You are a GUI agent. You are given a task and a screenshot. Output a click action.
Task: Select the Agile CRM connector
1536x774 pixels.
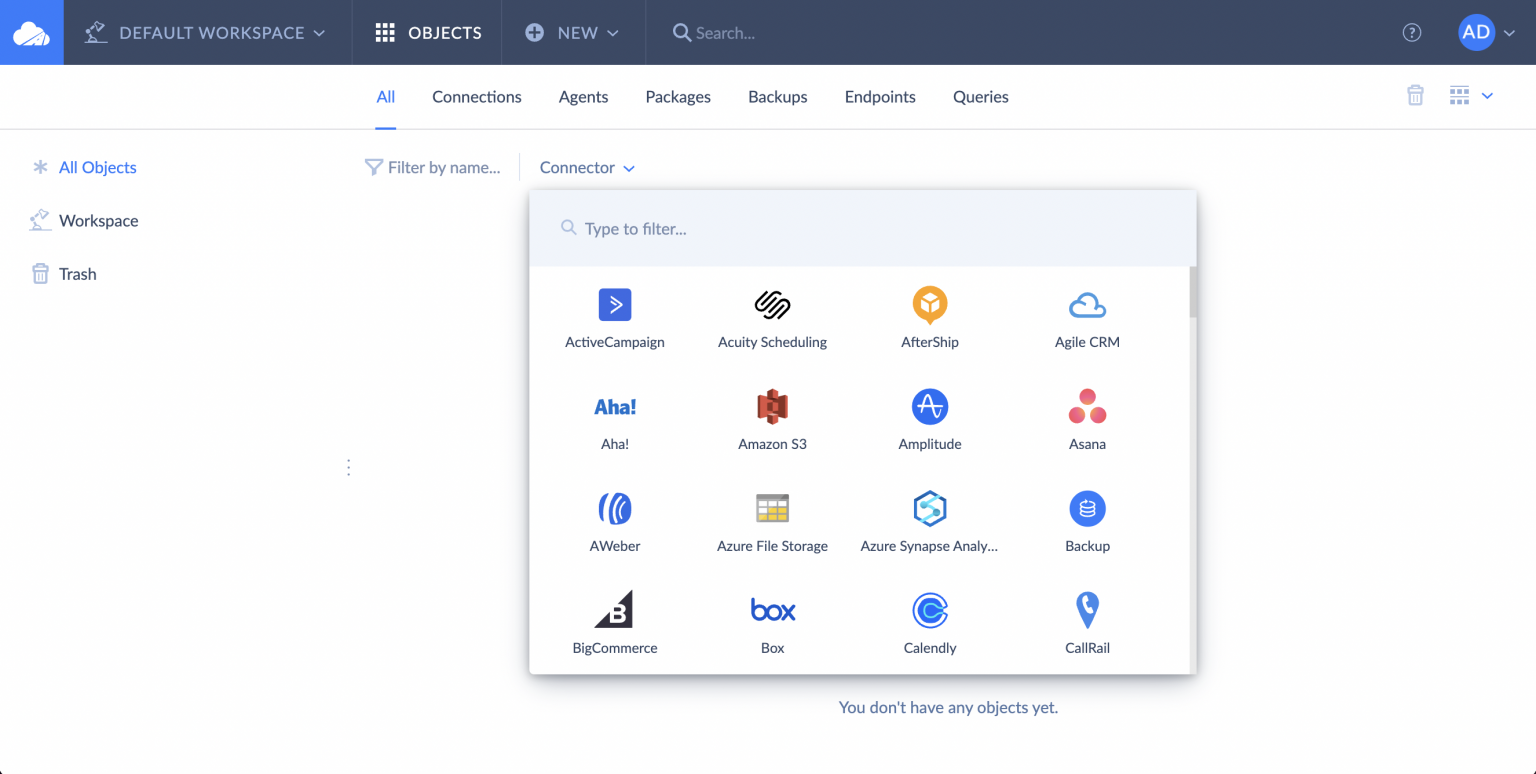(x=1086, y=317)
